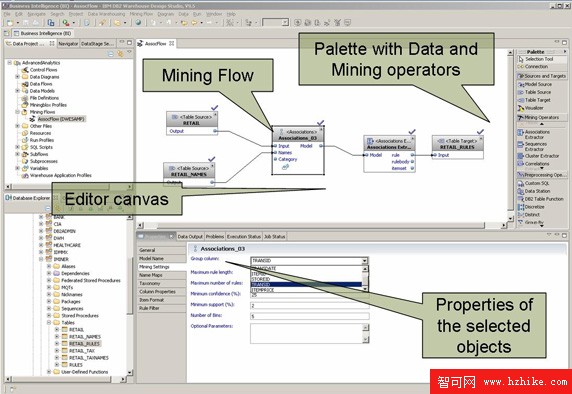Click the Link with Editor icon in the Data Project panel
Viewport: 572px width, 394px height.
[x=120, y=54]
